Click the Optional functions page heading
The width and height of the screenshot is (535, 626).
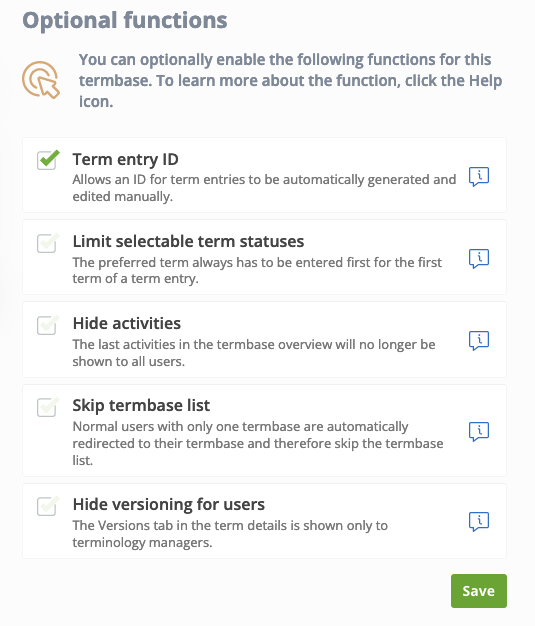125,20
